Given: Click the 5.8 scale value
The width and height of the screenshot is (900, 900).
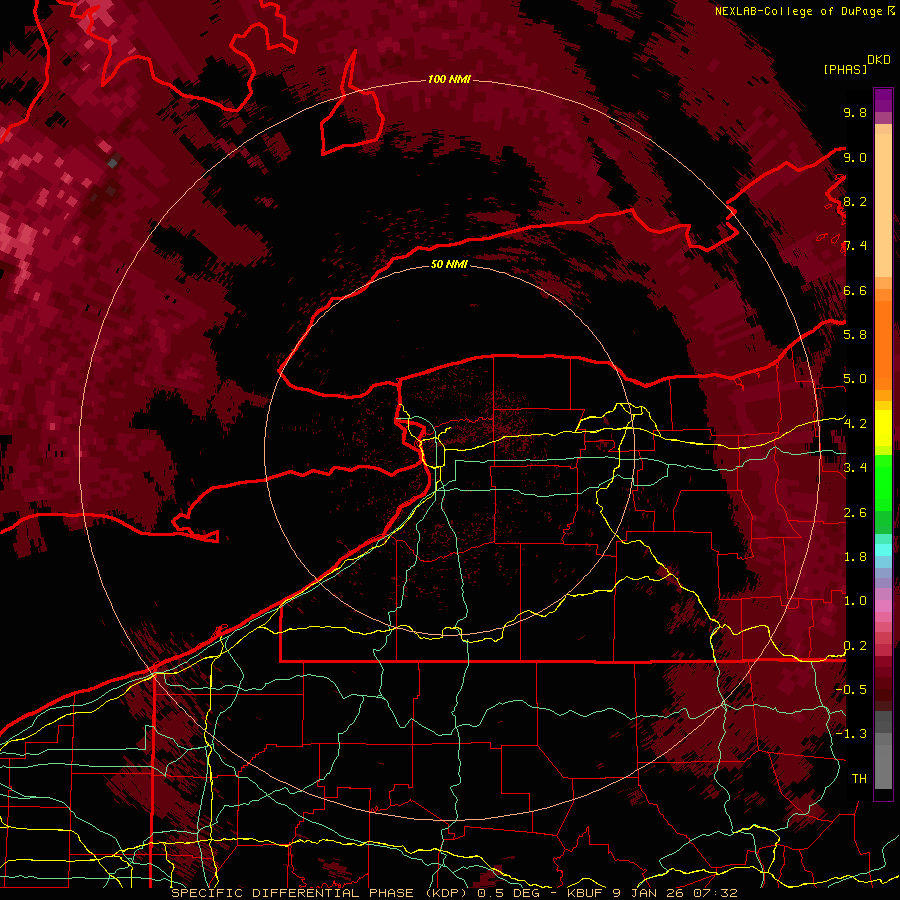Looking at the screenshot, I should coord(855,335).
